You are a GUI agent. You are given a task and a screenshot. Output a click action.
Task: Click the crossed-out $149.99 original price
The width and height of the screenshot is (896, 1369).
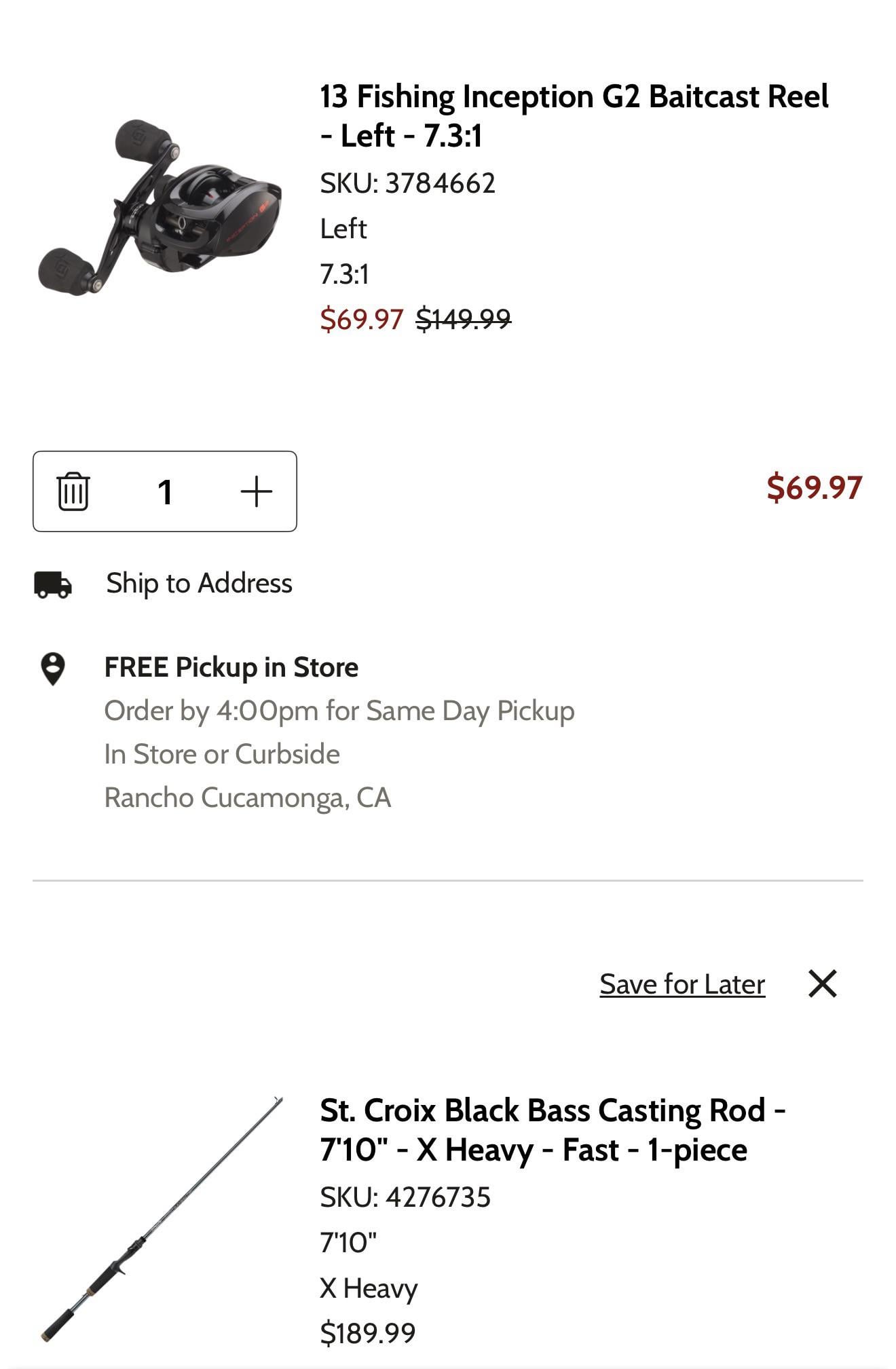click(x=463, y=318)
